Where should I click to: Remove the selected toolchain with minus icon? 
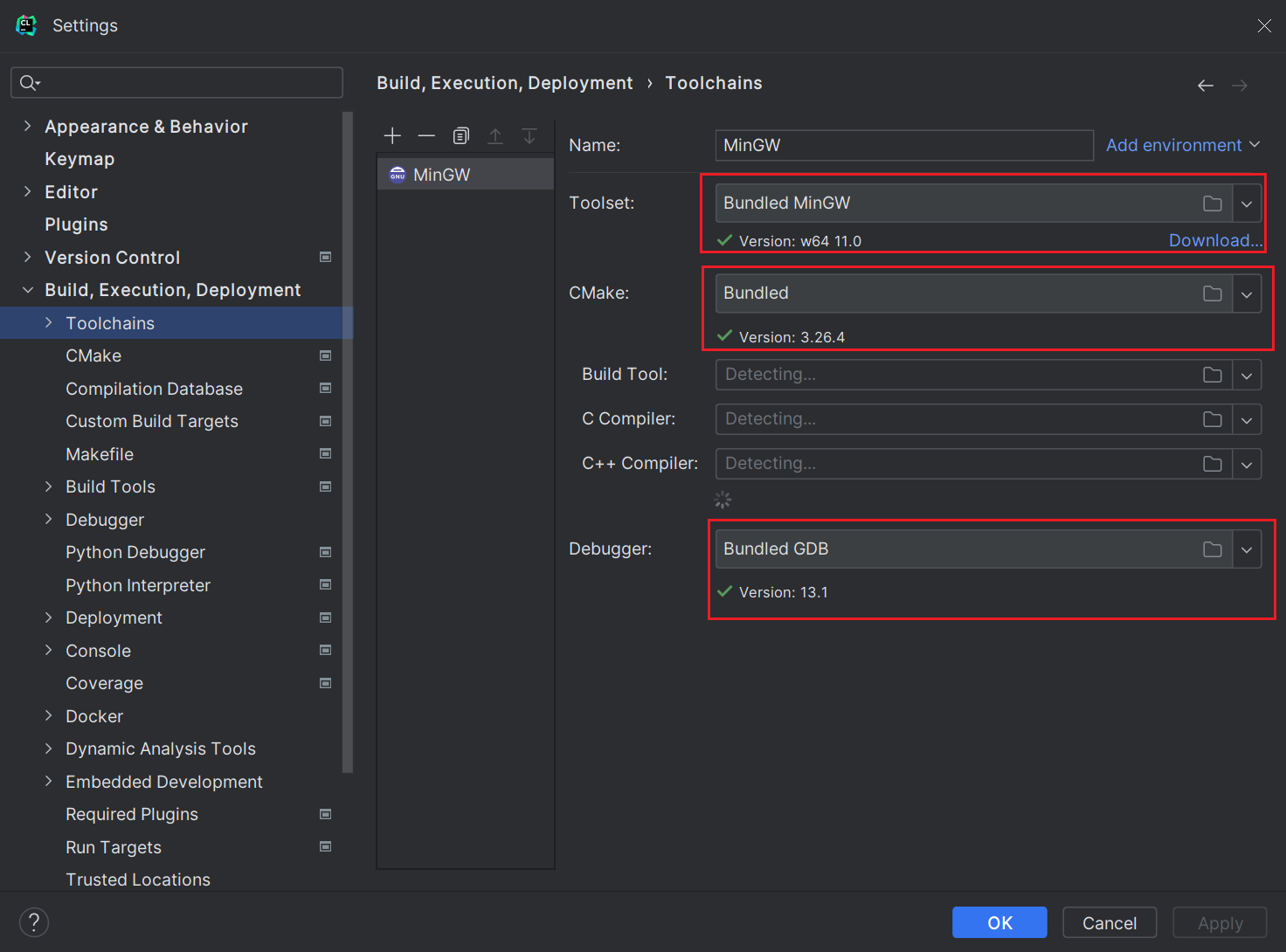(426, 135)
